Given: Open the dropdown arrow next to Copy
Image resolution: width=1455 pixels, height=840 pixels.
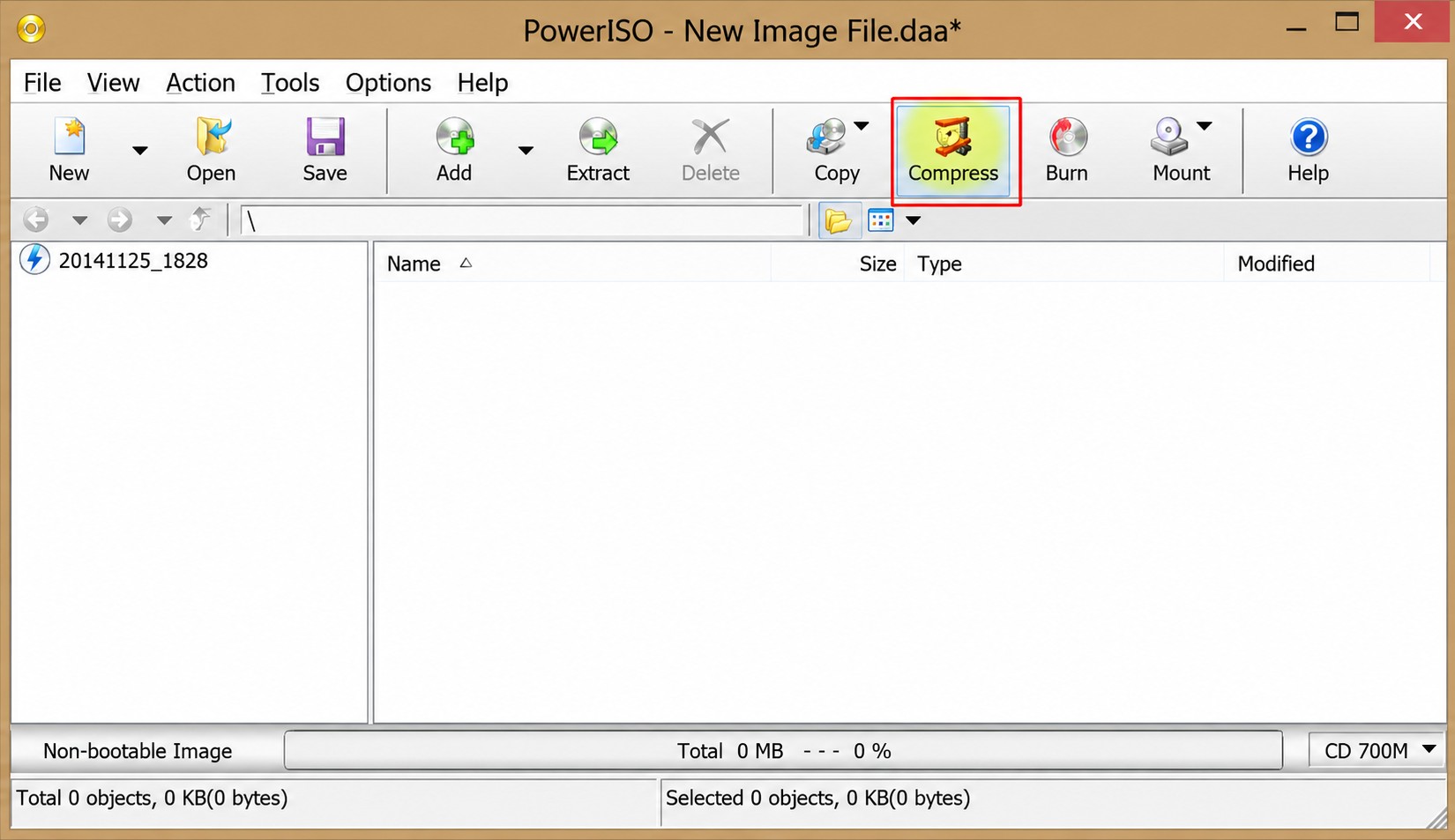Looking at the screenshot, I should (862, 126).
